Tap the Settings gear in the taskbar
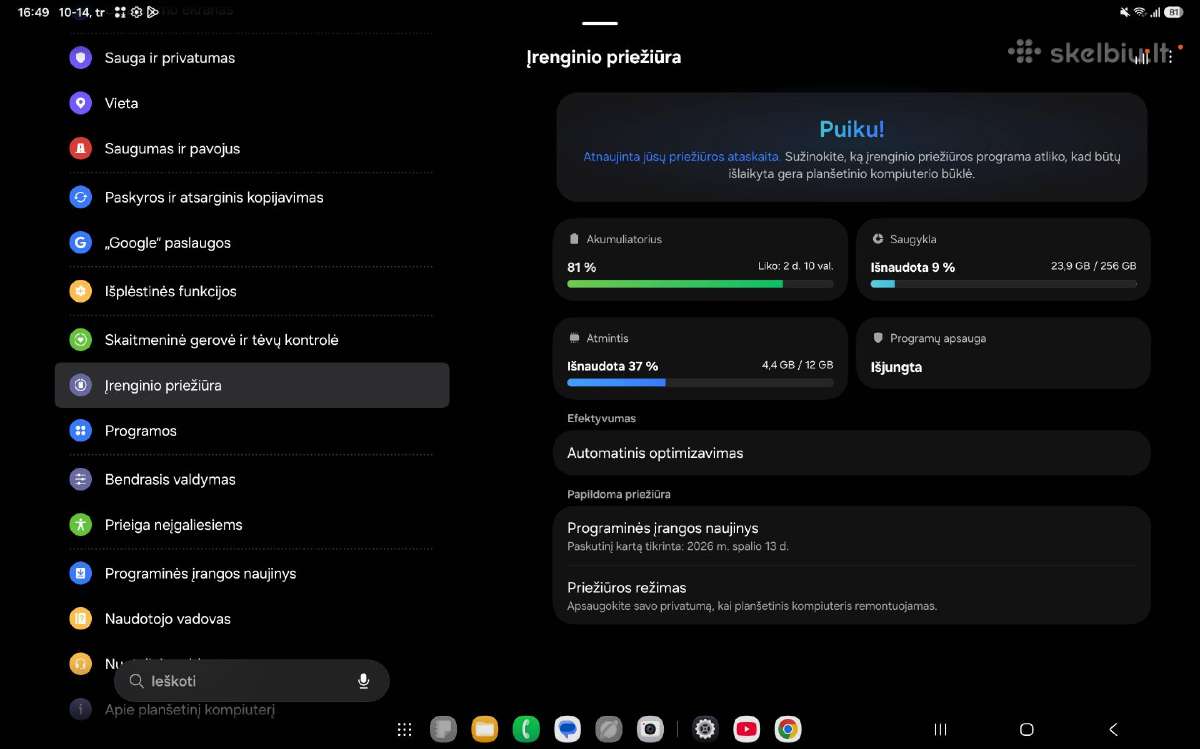This screenshot has width=1200, height=749. (x=705, y=730)
